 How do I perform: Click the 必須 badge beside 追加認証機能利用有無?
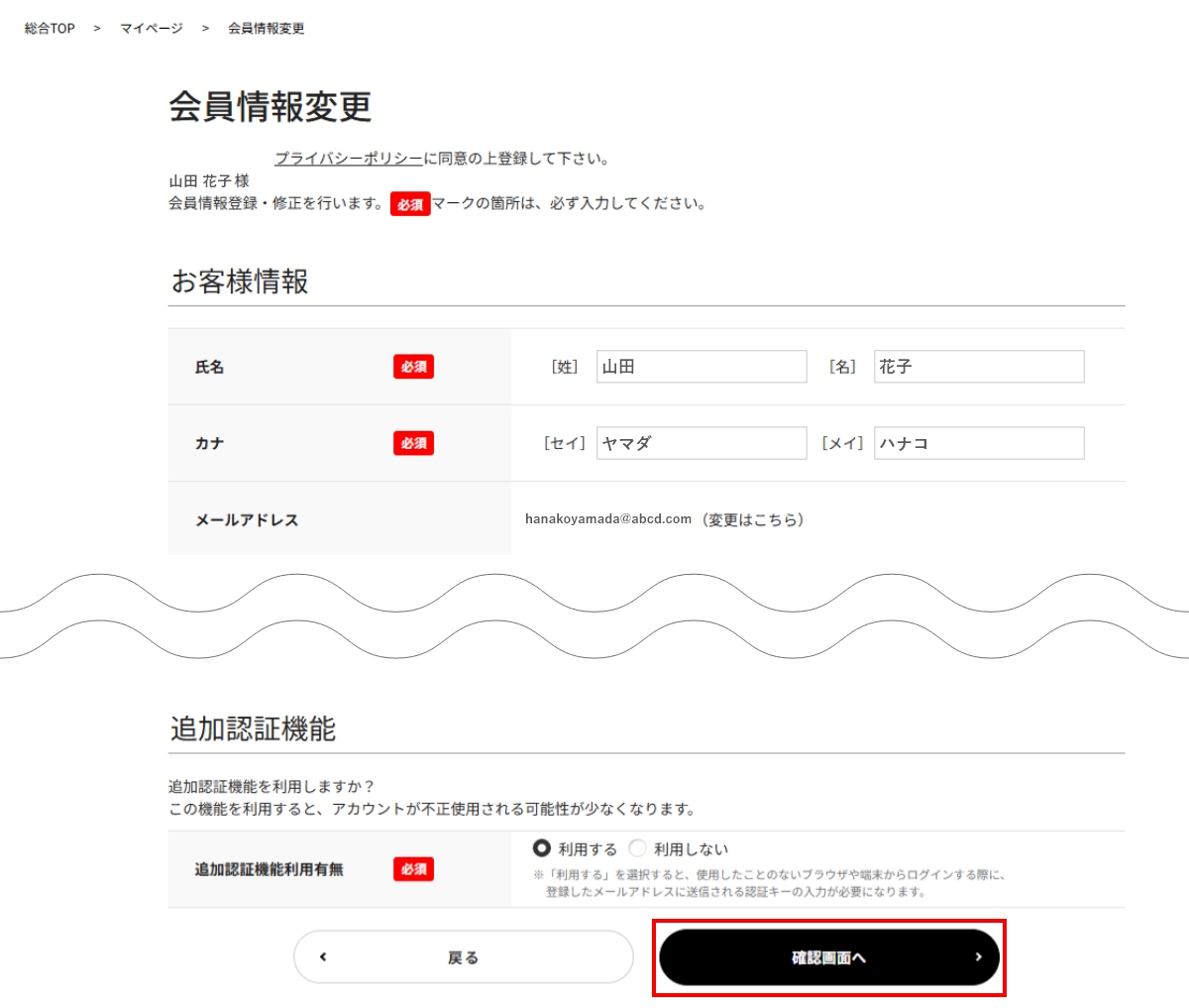click(413, 869)
